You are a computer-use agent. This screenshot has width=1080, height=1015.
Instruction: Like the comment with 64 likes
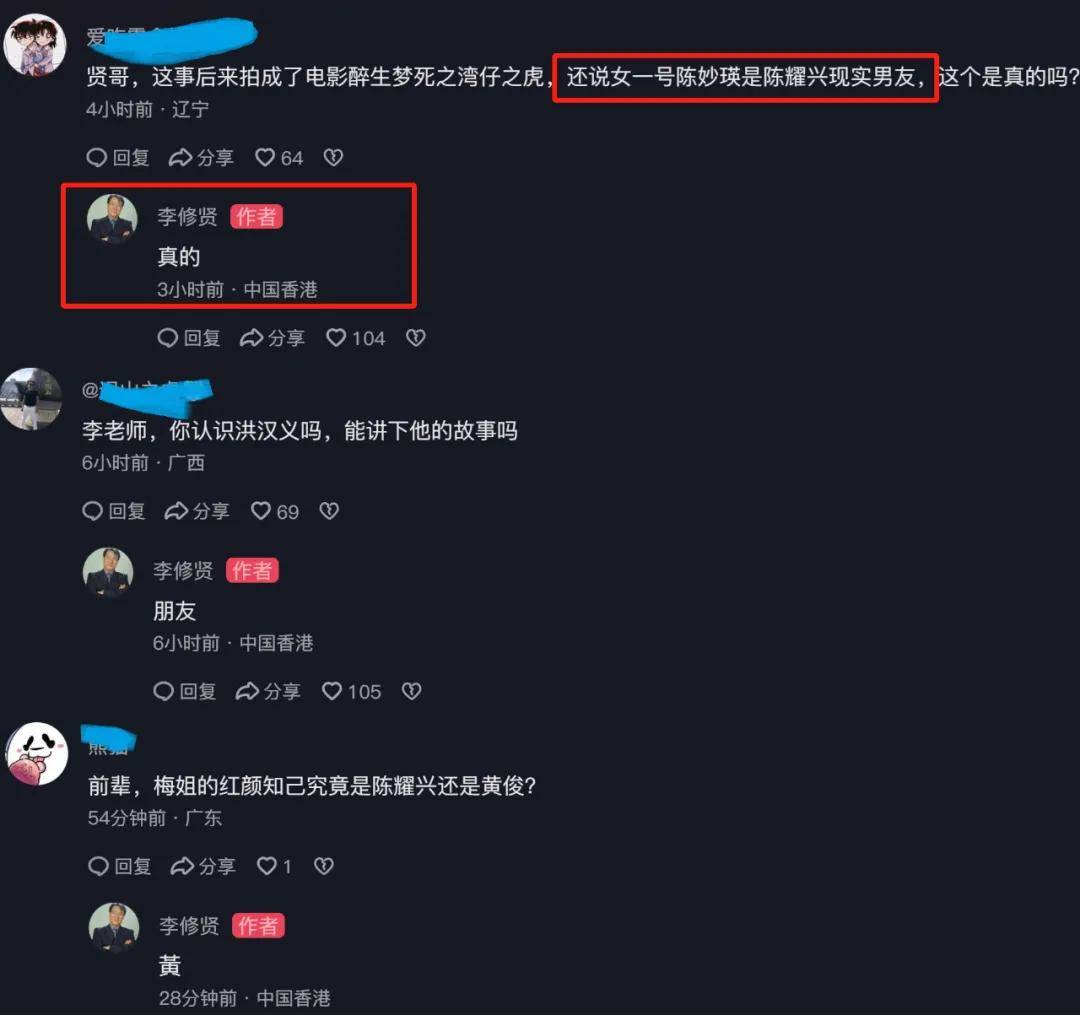(x=278, y=158)
